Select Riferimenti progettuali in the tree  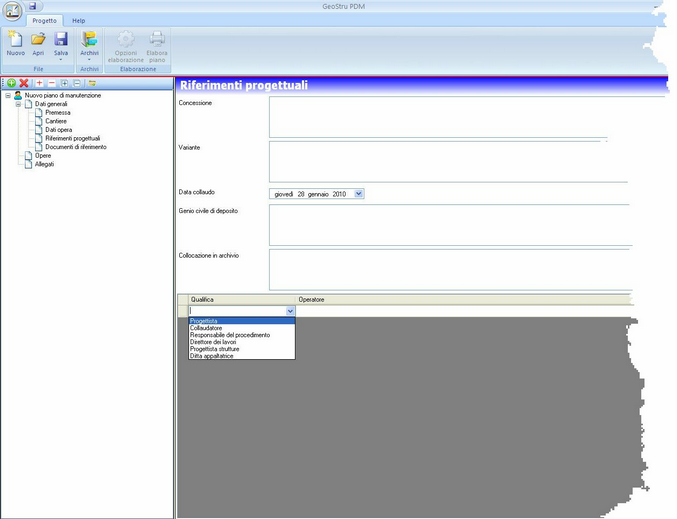pyautogui.click(x=73, y=139)
